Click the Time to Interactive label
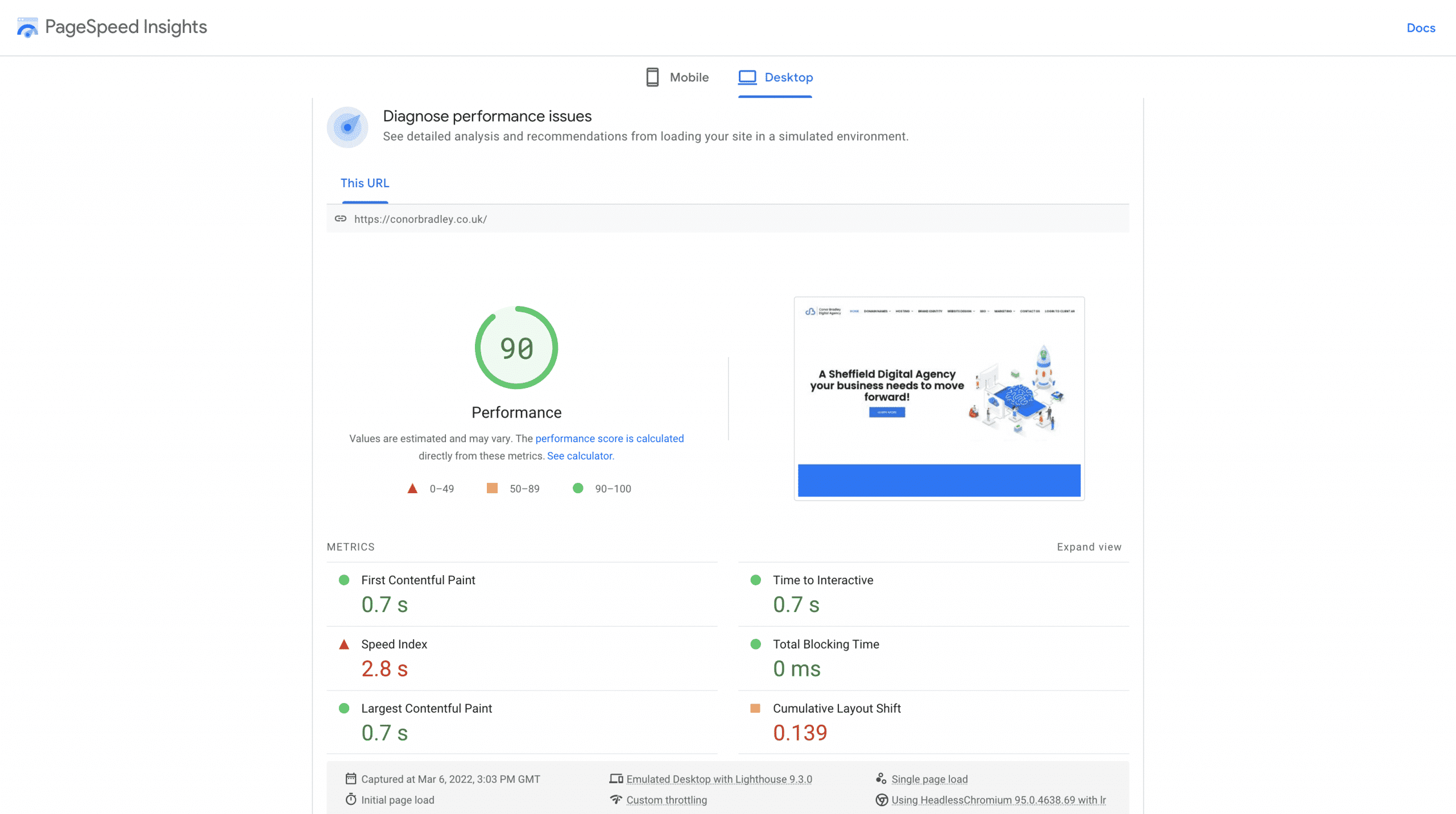 pyautogui.click(x=823, y=580)
